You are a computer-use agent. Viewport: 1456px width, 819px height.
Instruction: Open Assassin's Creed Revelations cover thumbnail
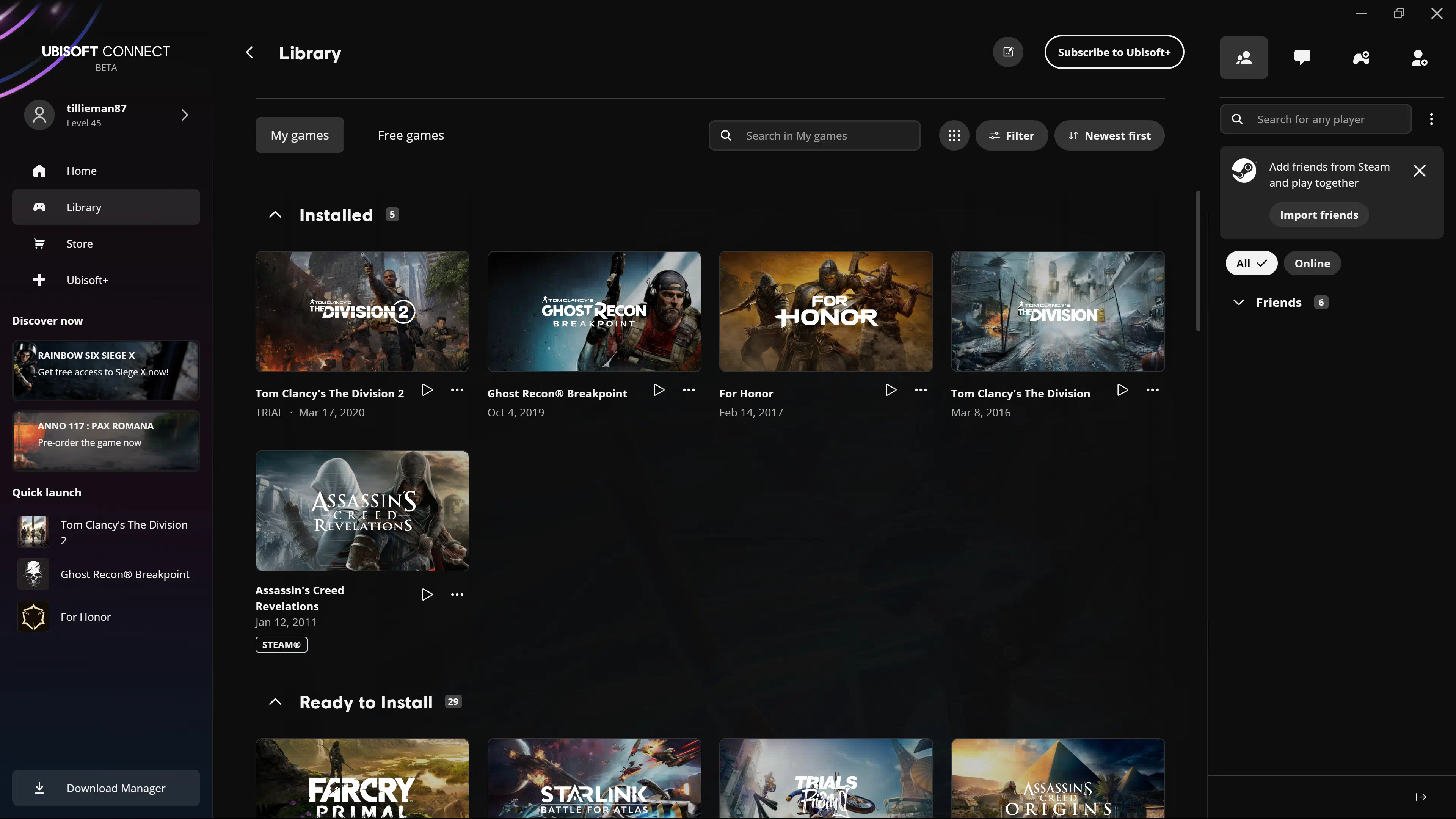pos(362,511)
